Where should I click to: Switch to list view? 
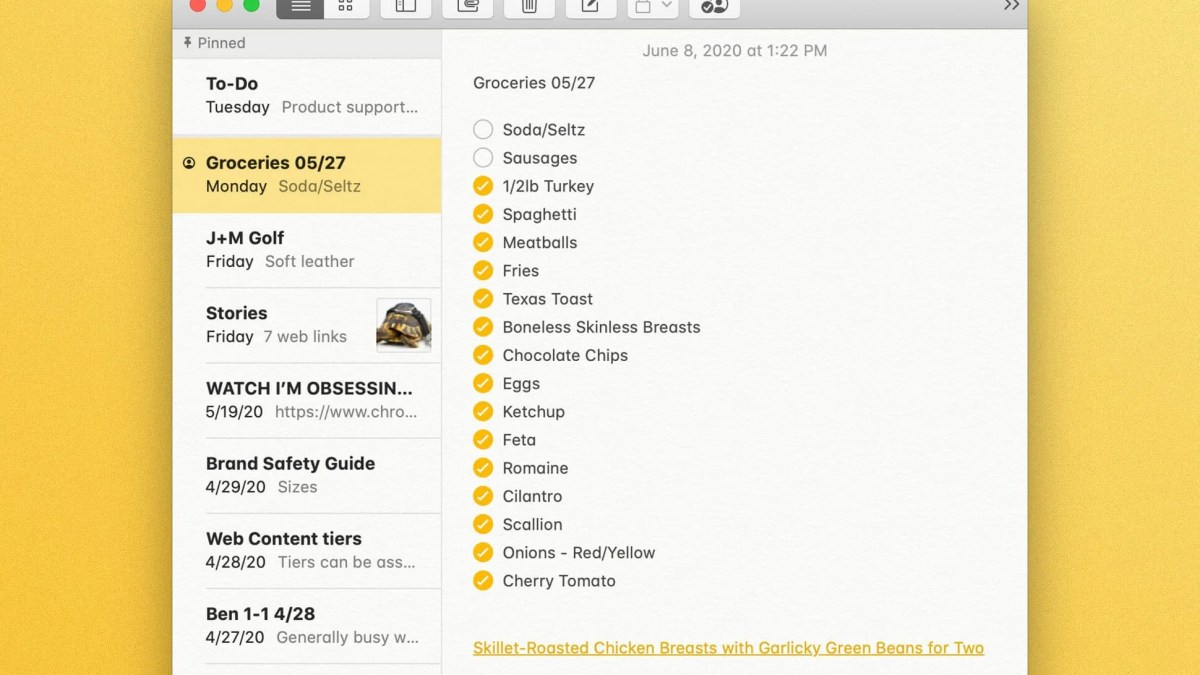point(300,7)
